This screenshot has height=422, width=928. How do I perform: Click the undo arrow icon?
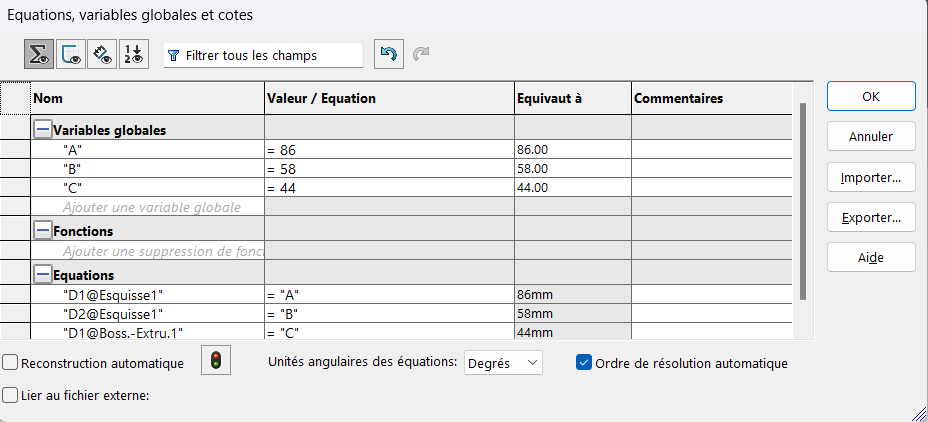click(388, 55)
